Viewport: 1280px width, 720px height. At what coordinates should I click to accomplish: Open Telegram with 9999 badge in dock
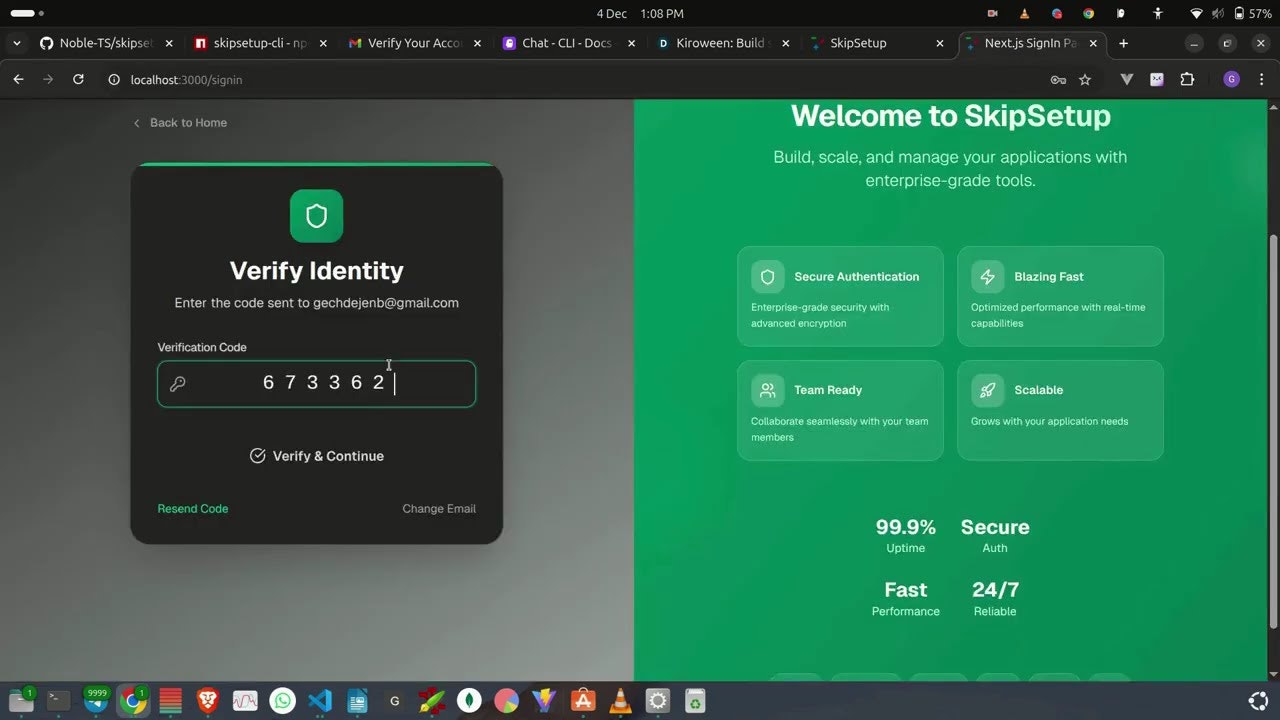point(96,701)
